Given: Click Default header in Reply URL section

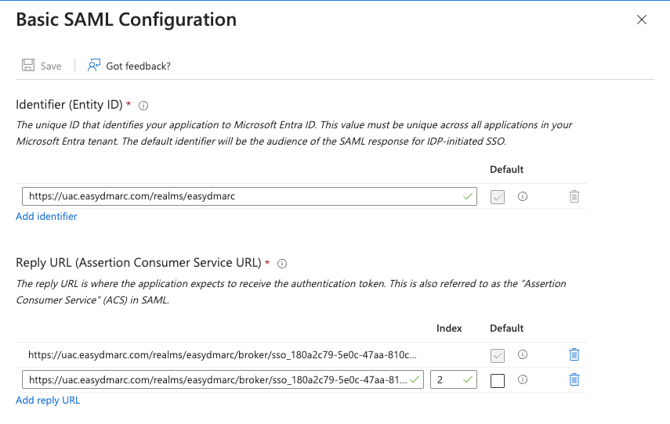Looking at the screenshot, I should tap(506, 328).
